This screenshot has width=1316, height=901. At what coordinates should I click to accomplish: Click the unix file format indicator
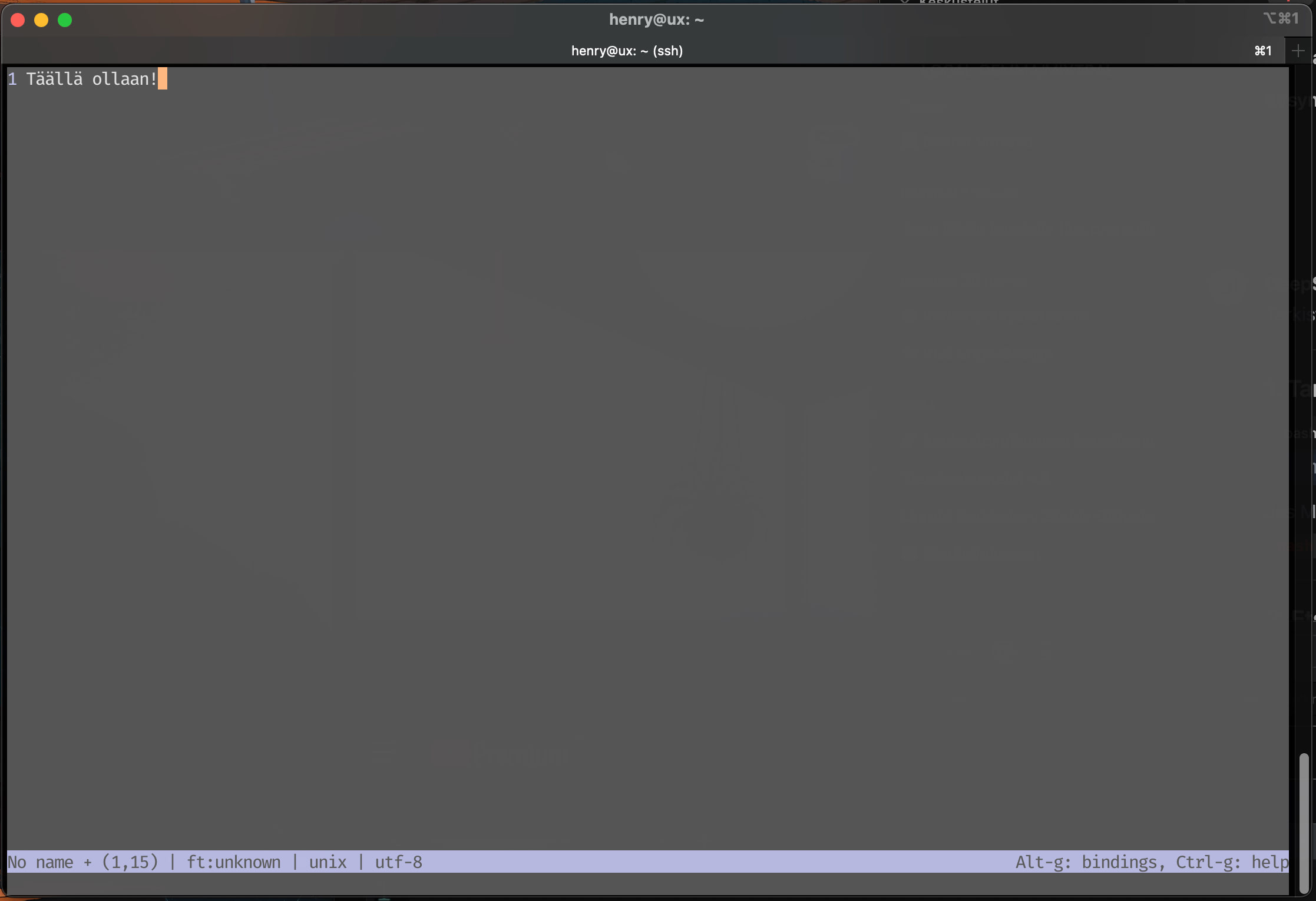328,862
